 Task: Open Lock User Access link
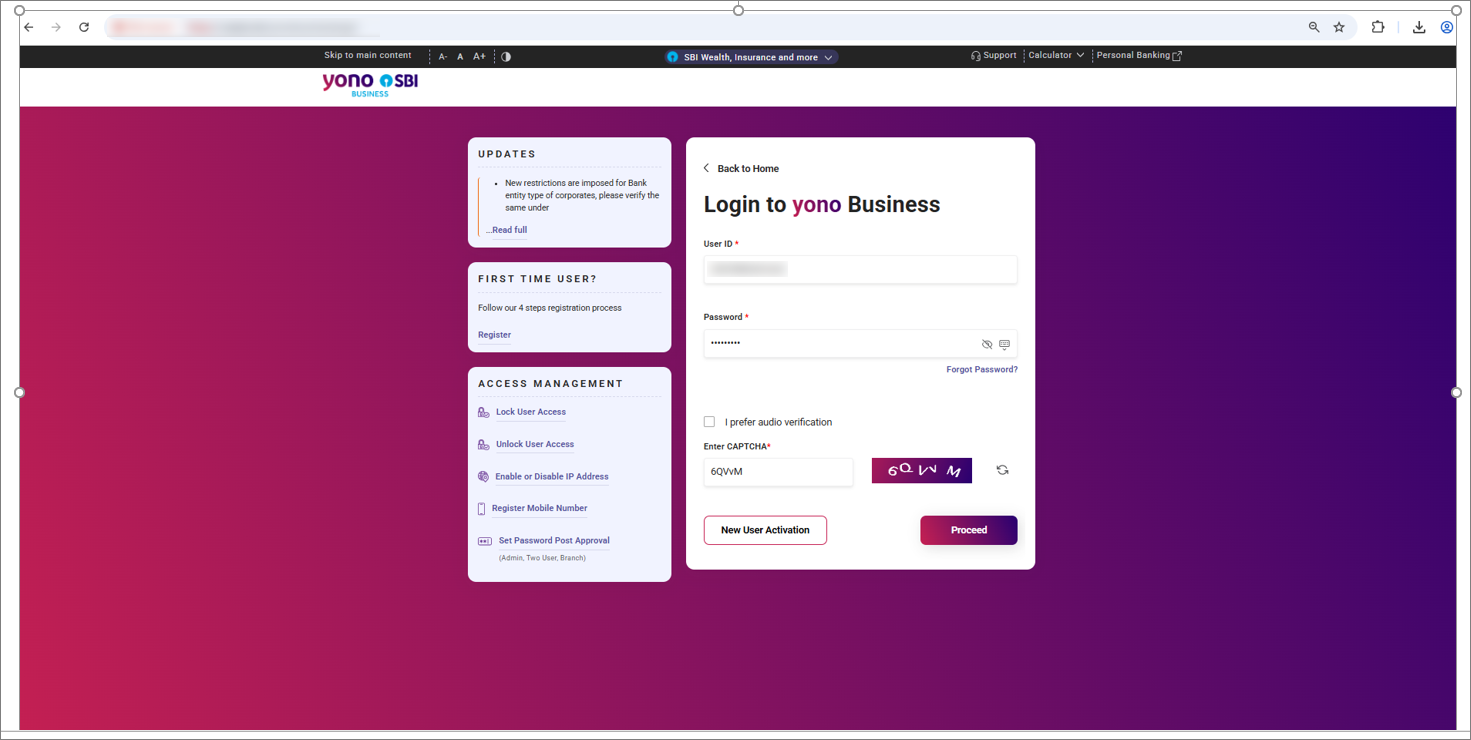tap(531, 412)
